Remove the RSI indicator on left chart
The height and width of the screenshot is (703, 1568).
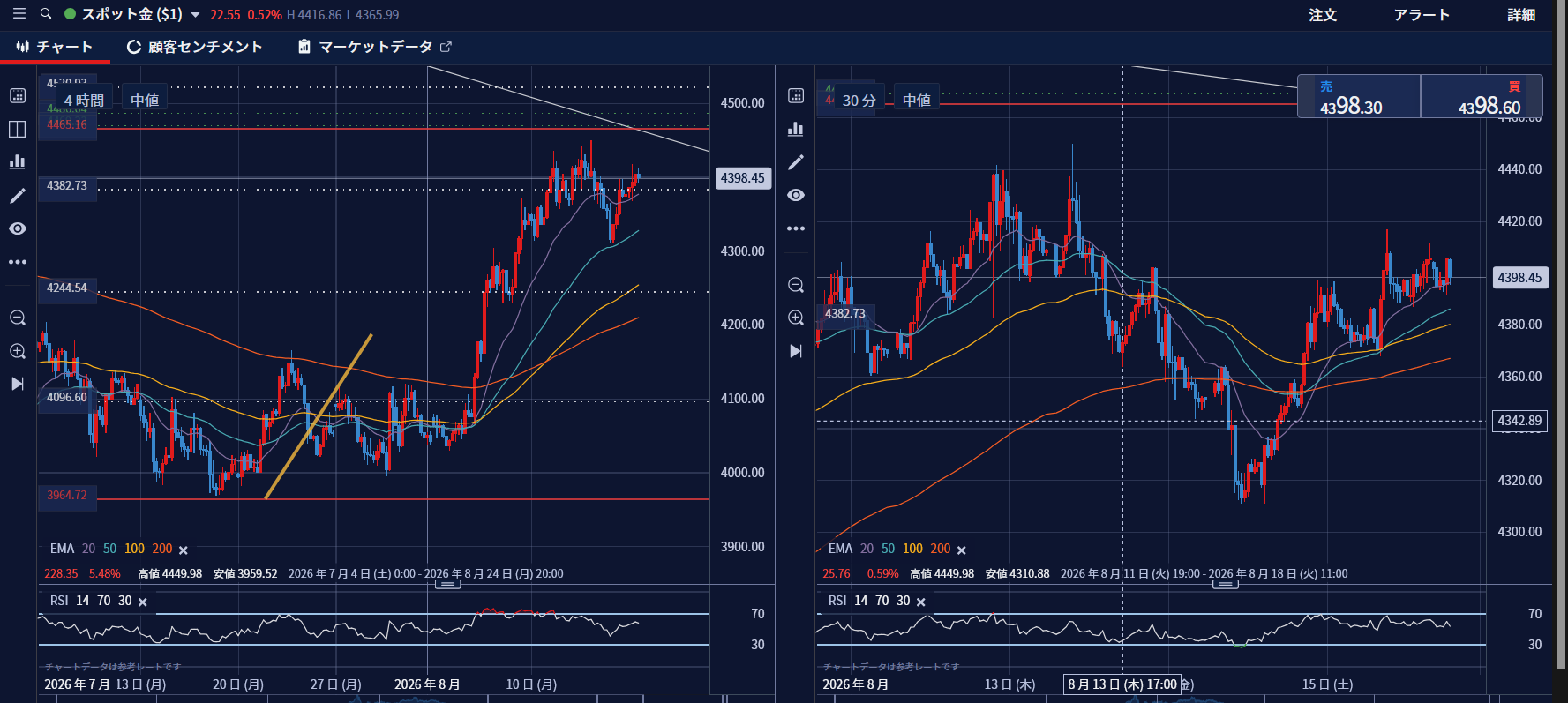(143, 602)
